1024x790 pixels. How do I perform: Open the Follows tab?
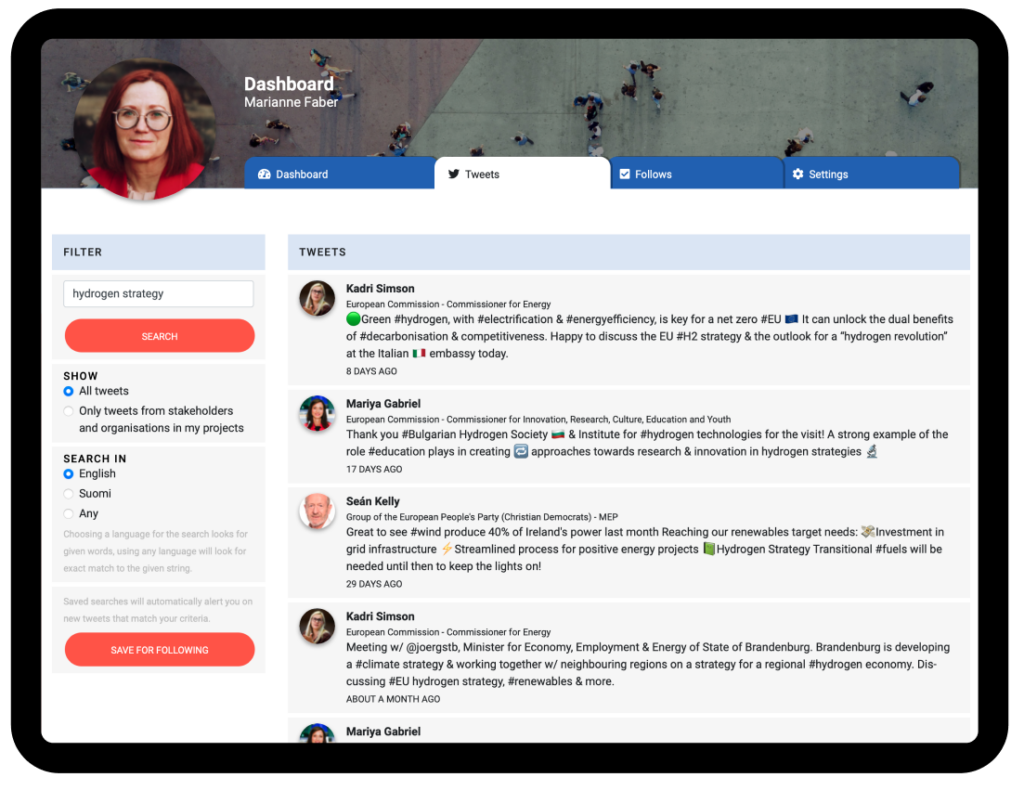[696, 174]
